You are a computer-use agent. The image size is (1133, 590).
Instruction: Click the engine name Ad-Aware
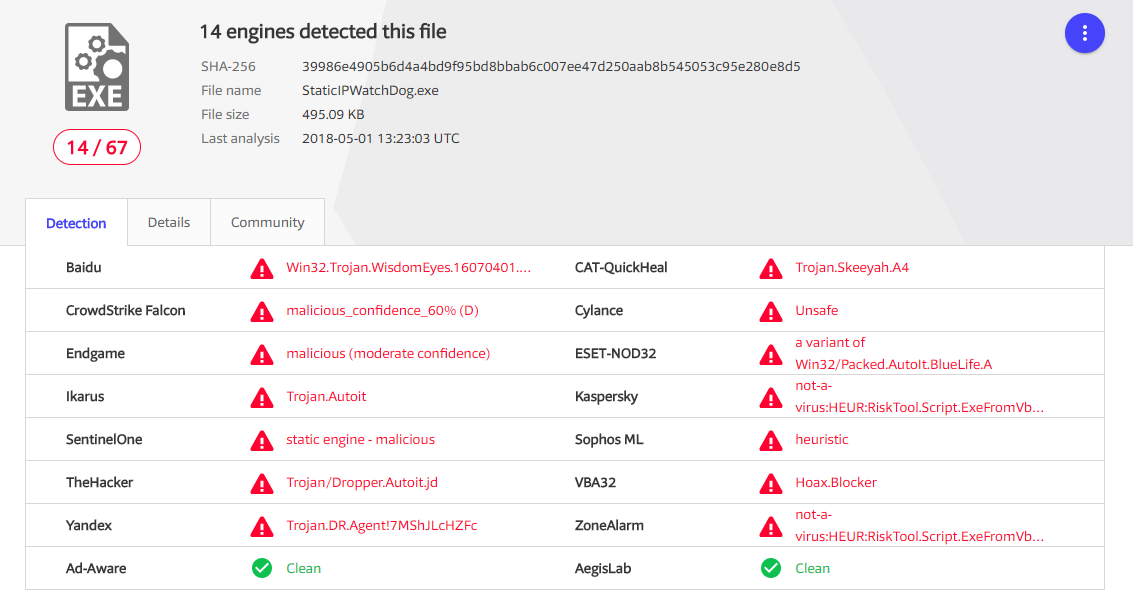coord(96,568)
